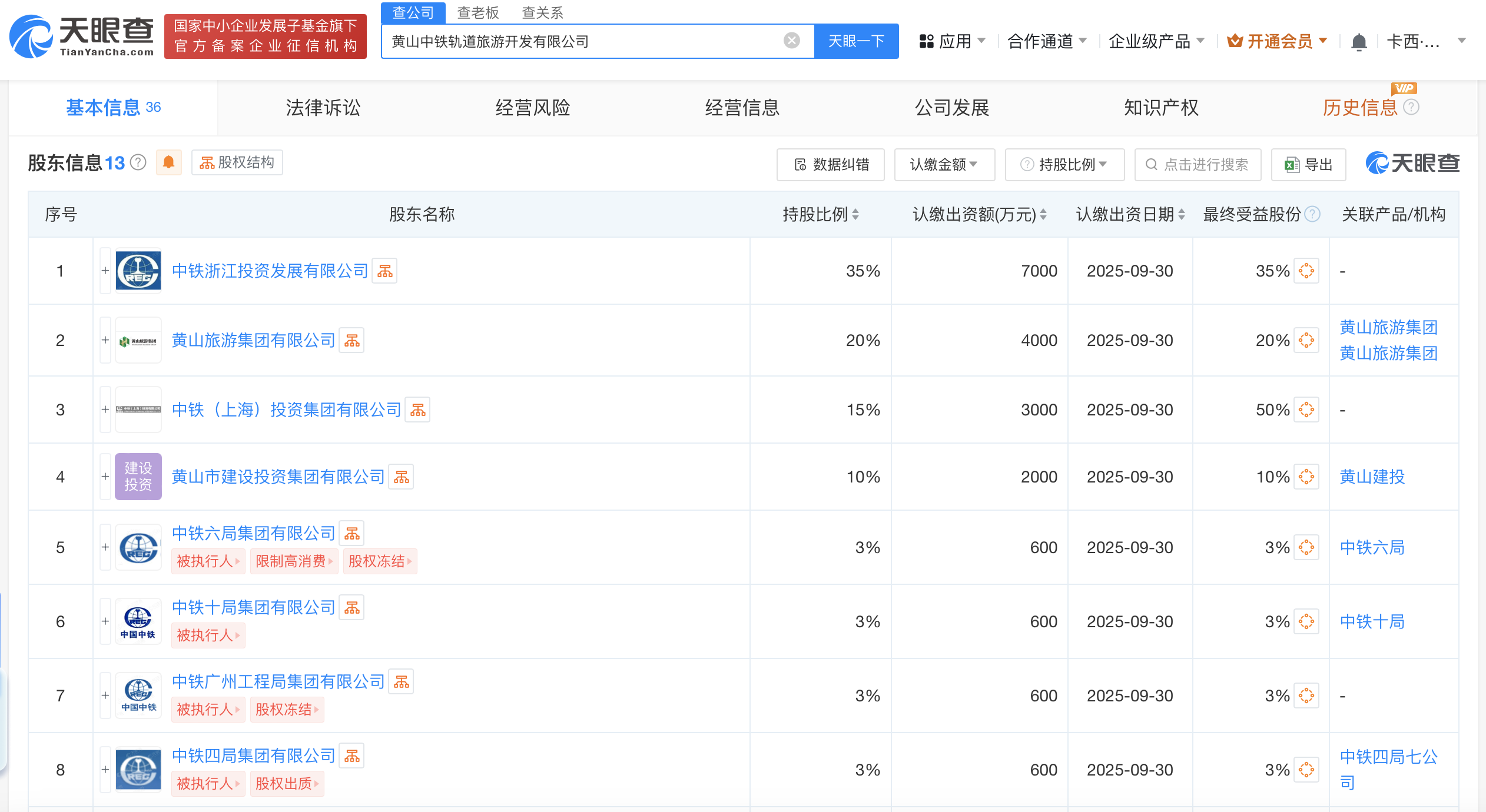Sort by 持股比例 column arrows

pos(855,215)
